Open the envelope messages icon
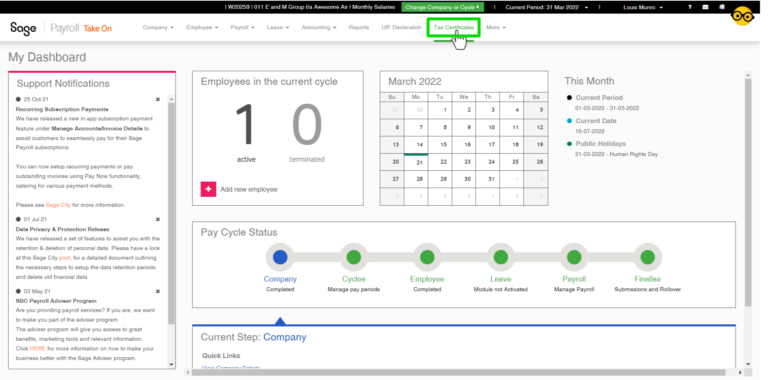 pyautogui.click(x=705, y=7)
